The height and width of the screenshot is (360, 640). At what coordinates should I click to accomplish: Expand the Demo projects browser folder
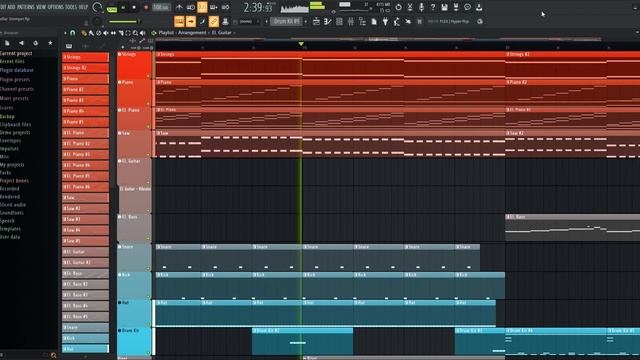click(15, 133)
